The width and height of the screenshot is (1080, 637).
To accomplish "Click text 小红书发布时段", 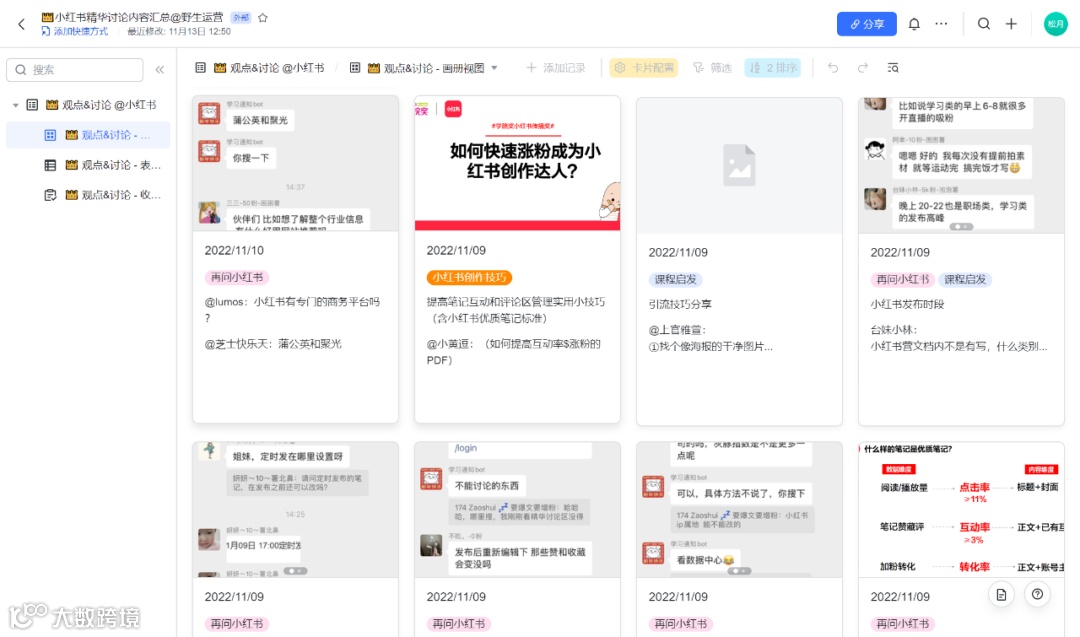I will pos(906,304).
